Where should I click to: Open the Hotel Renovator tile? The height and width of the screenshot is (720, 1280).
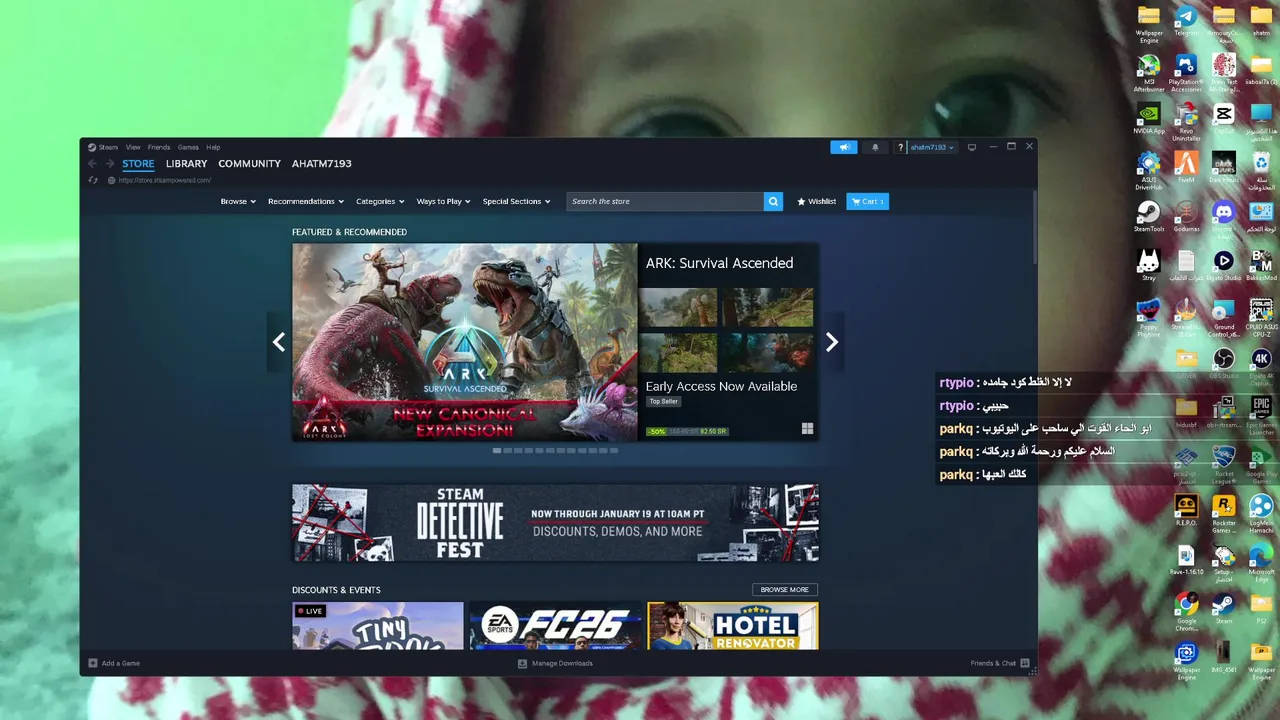click(733, 626)
